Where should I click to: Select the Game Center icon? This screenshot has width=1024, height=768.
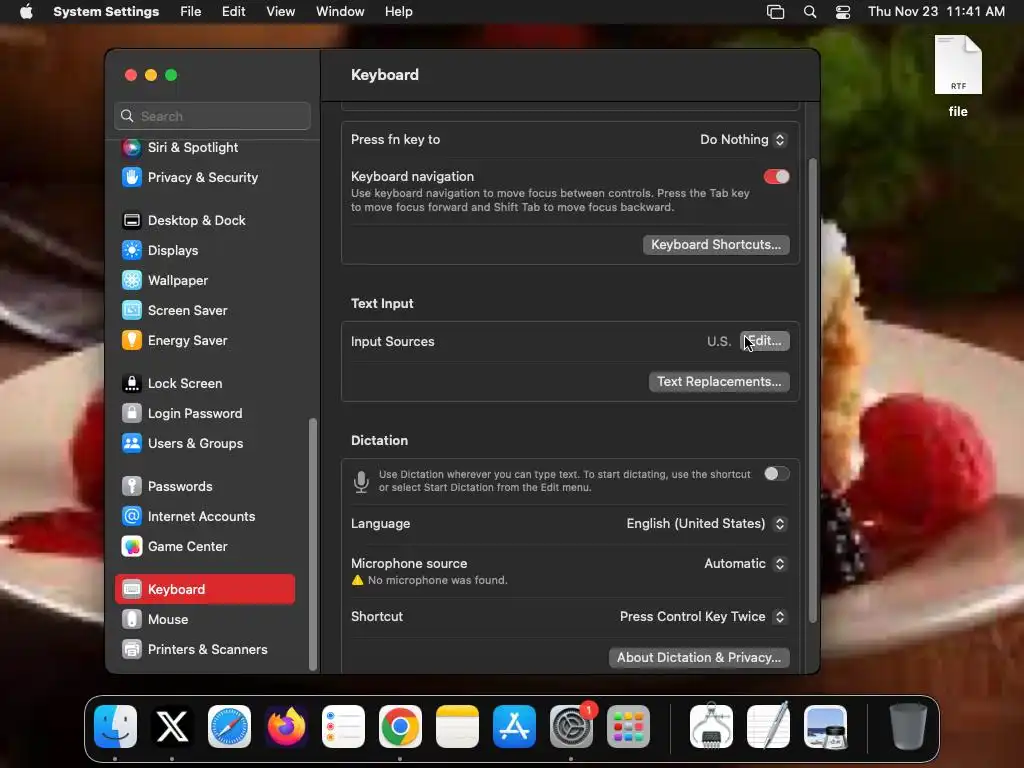(x=132, y=547)
